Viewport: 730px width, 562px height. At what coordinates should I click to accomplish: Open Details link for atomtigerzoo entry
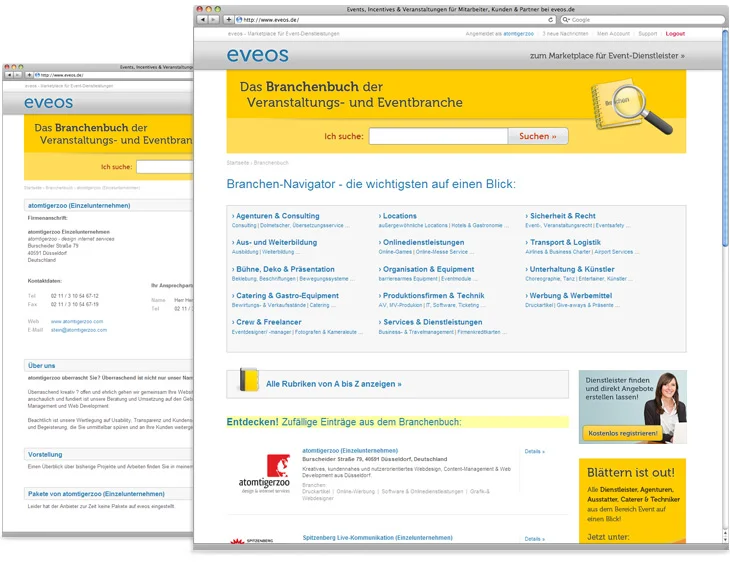535,451
